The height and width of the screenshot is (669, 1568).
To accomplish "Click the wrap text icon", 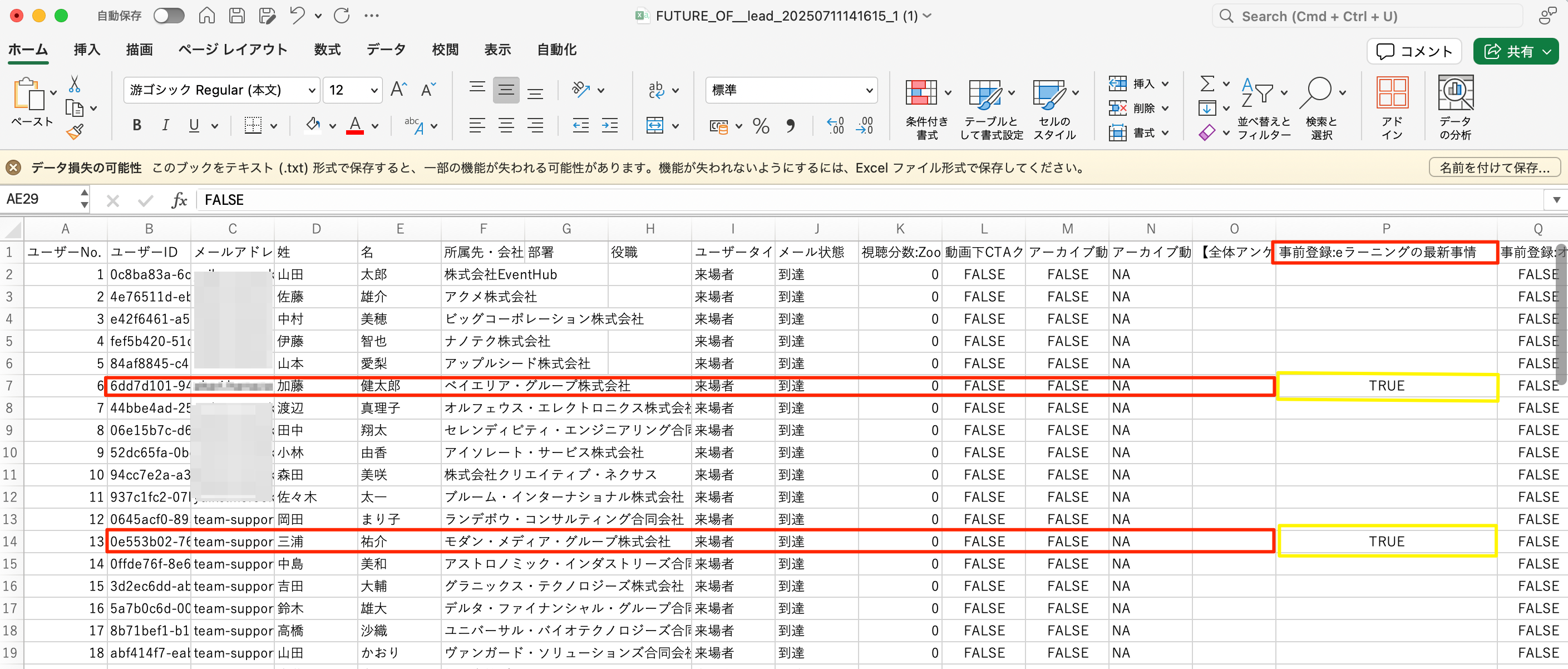I will [656, 90].
